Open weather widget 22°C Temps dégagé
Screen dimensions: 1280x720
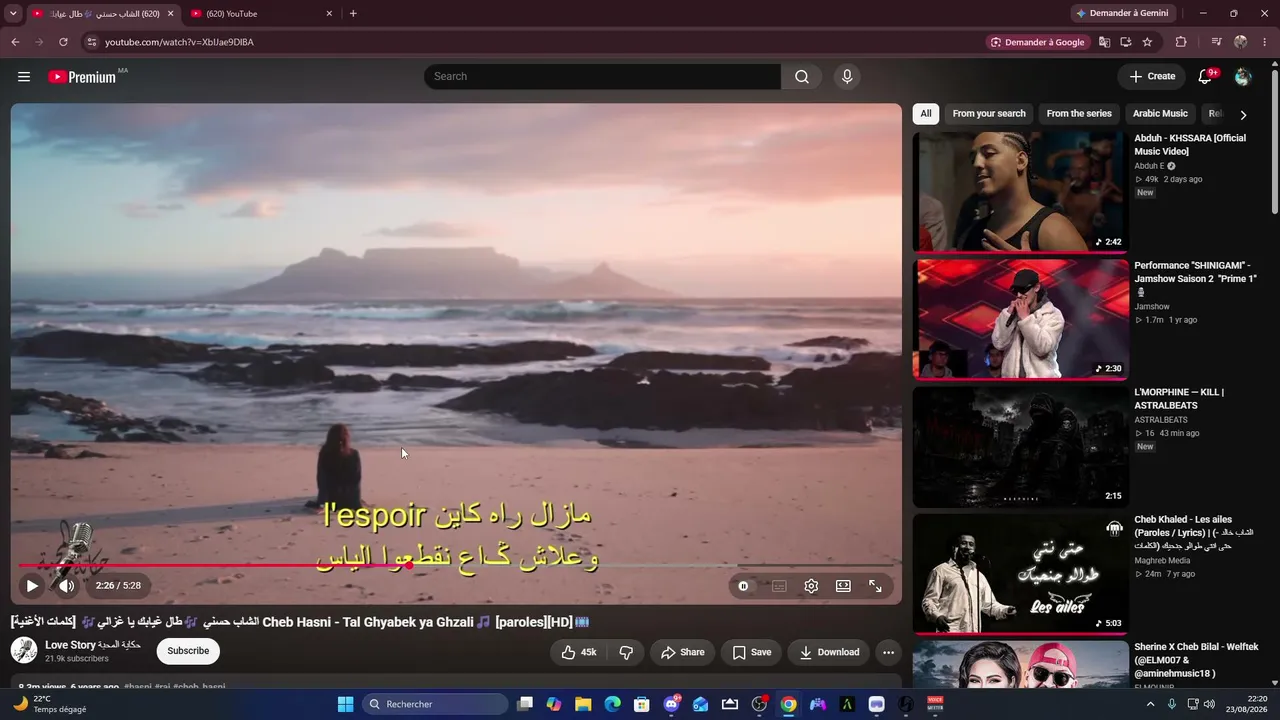coord(48,704)
